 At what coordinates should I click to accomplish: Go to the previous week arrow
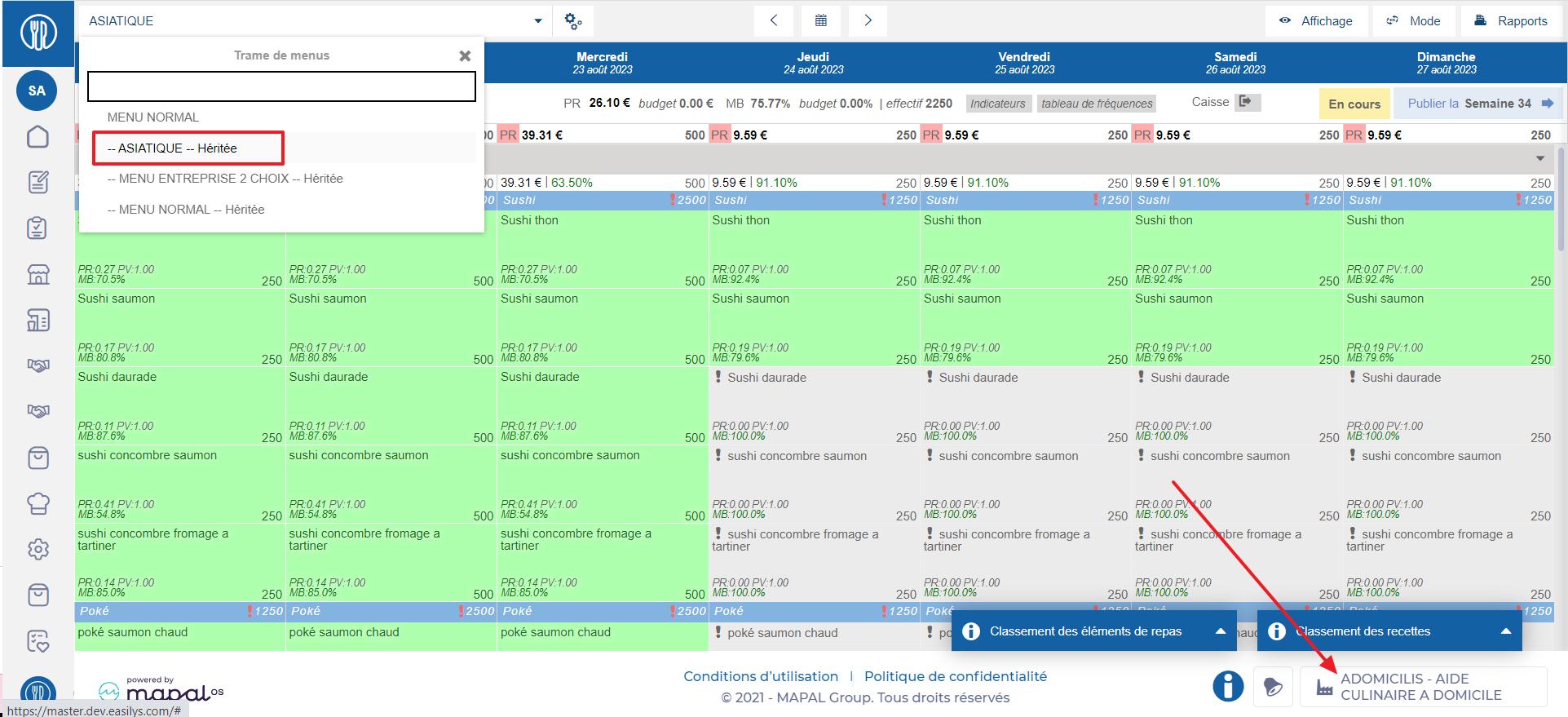774,20
